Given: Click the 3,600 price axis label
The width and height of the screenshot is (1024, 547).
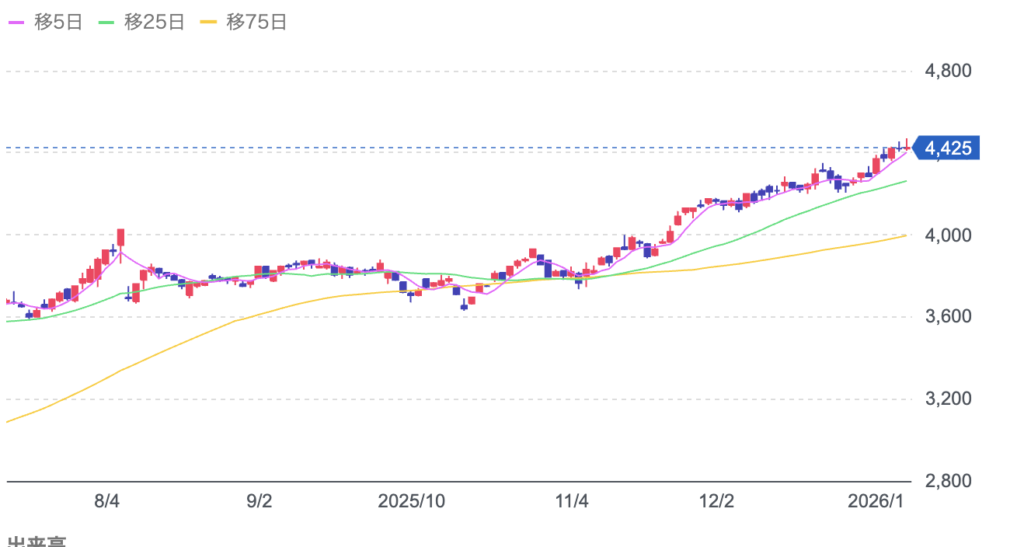Looking at the screenshot, I should point(947,317).
